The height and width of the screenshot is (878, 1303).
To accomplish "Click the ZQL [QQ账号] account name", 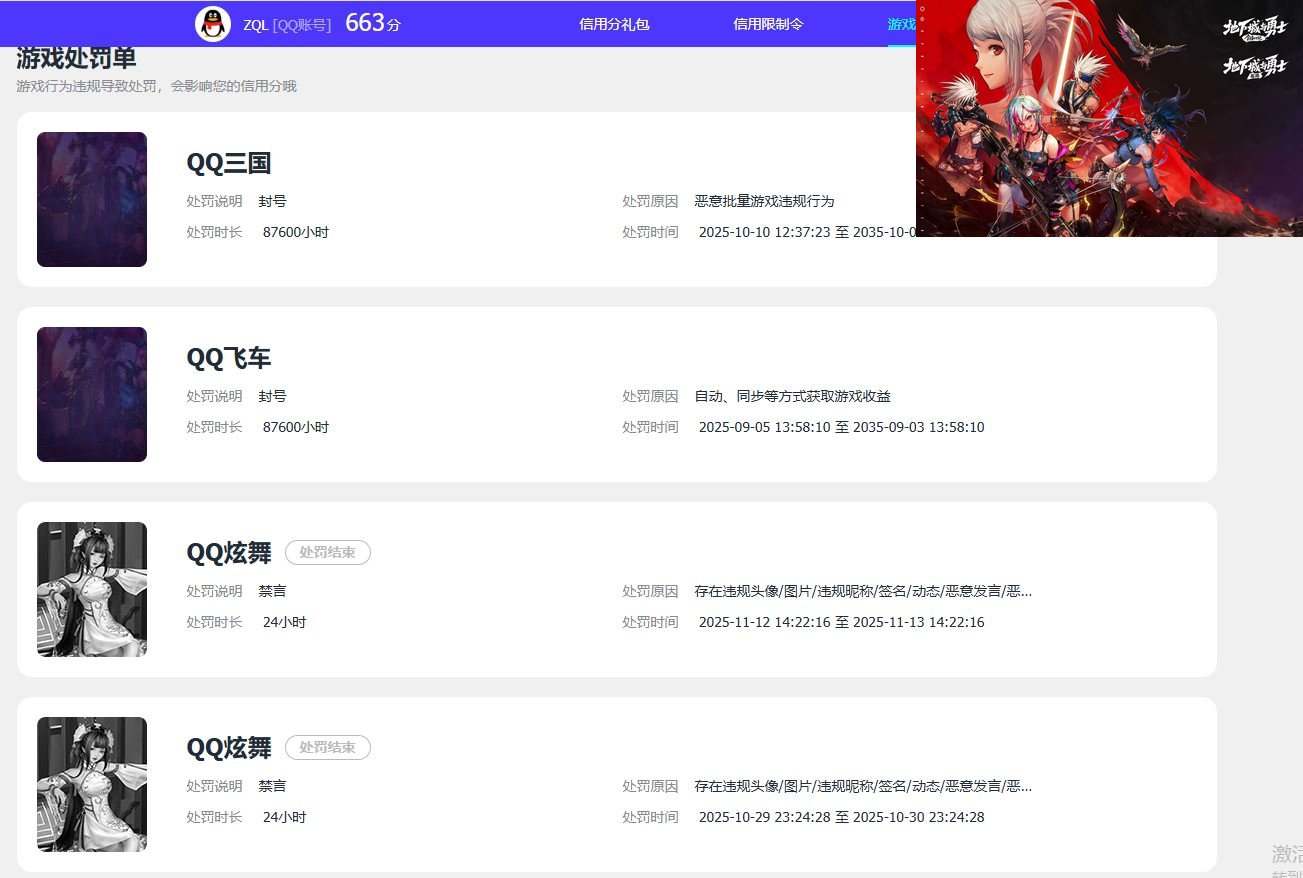I will pyautogui.click(x=287, y=25).
